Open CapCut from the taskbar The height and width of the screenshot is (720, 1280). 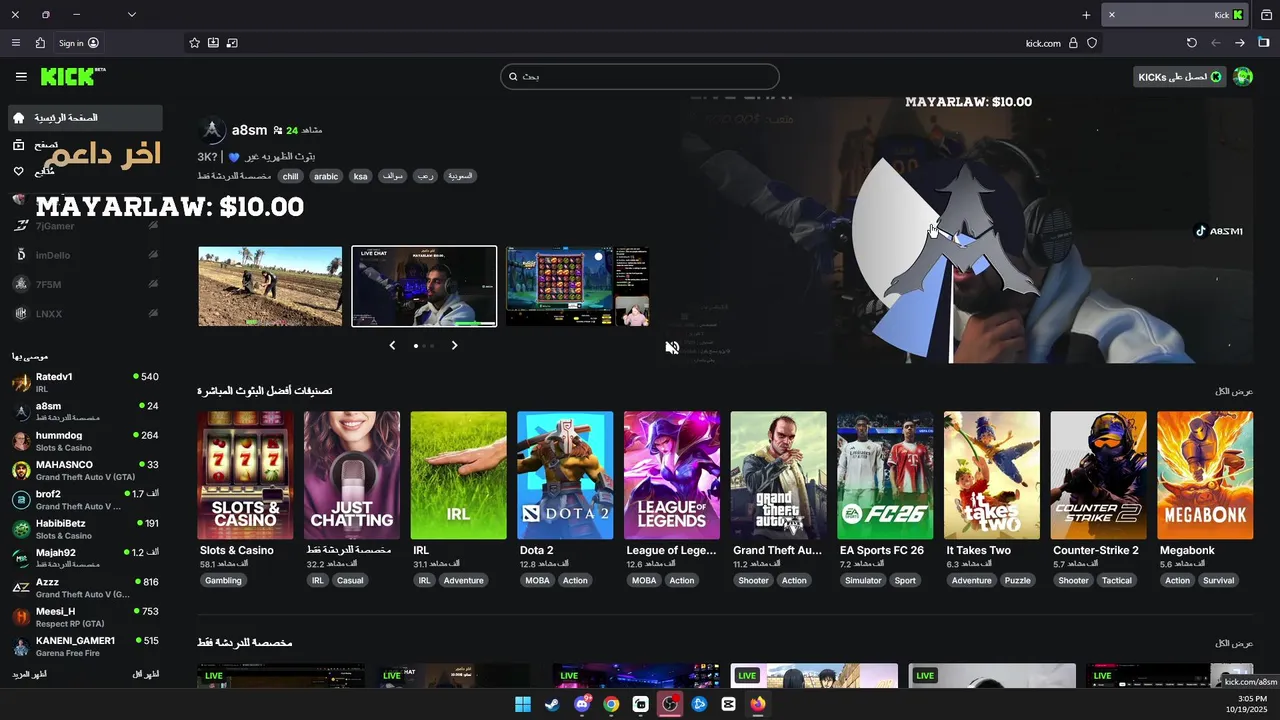click(728, 704)
